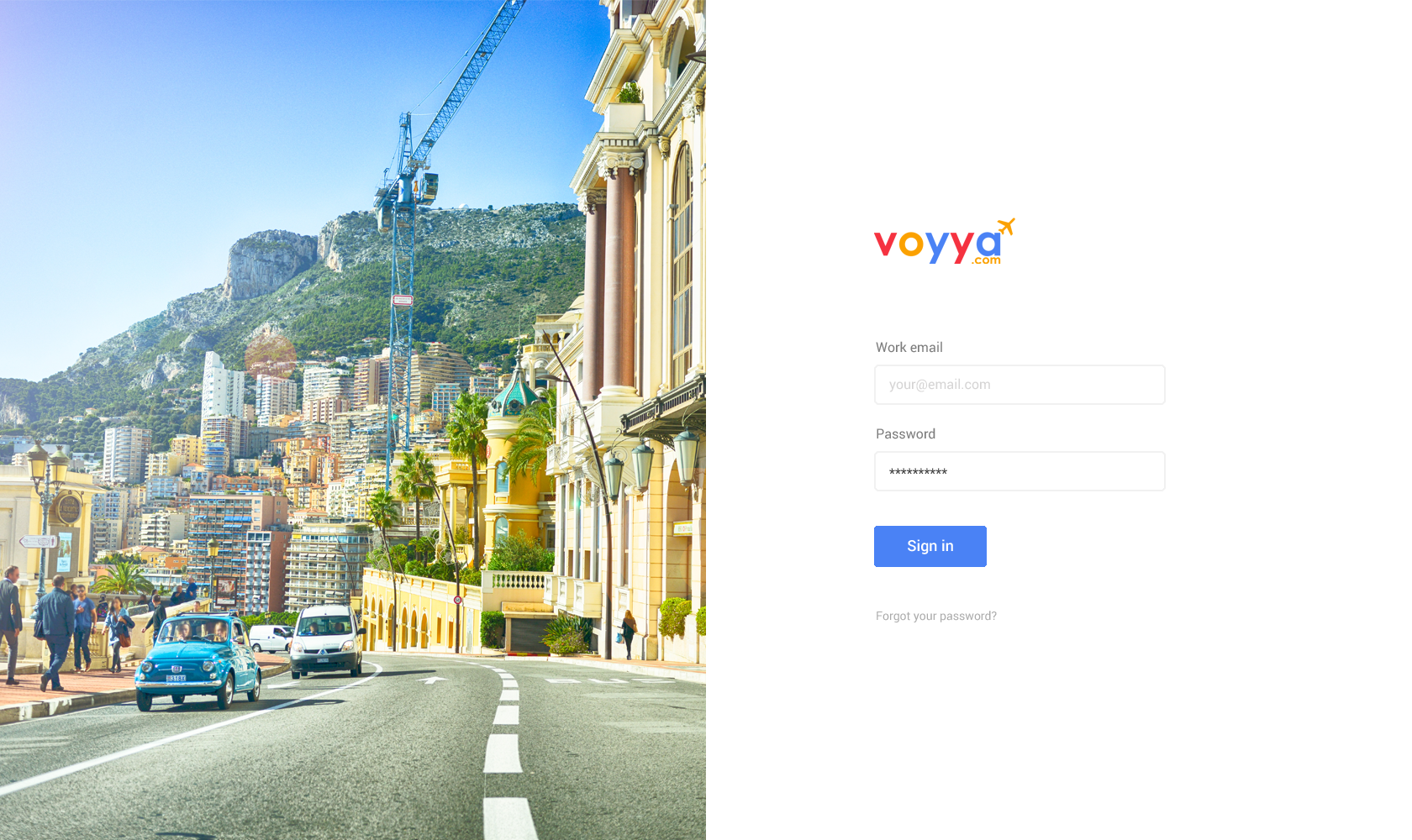Focus the Password input field
The width and height of the screenshot is (1412, 840).
pyautogui.click(x=1019, y=471)
